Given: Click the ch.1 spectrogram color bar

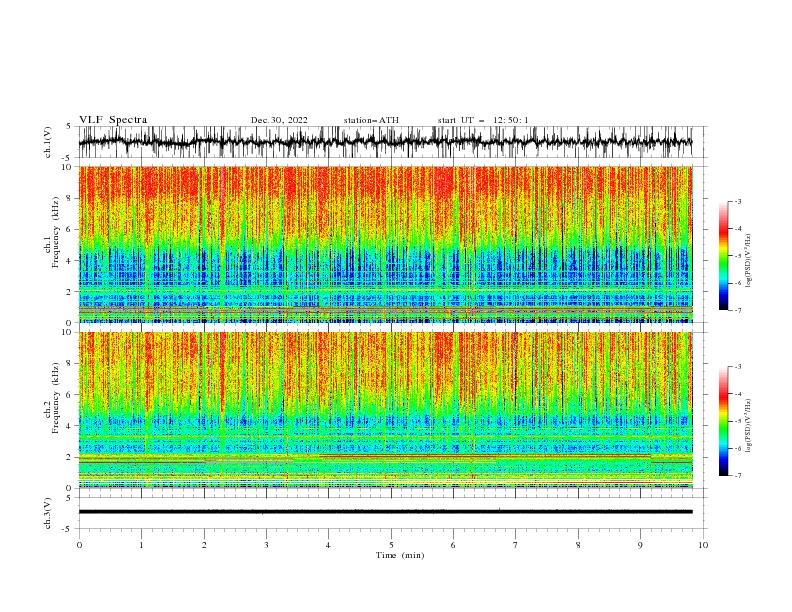Looking at the screenshot, I should click(723, 256).
